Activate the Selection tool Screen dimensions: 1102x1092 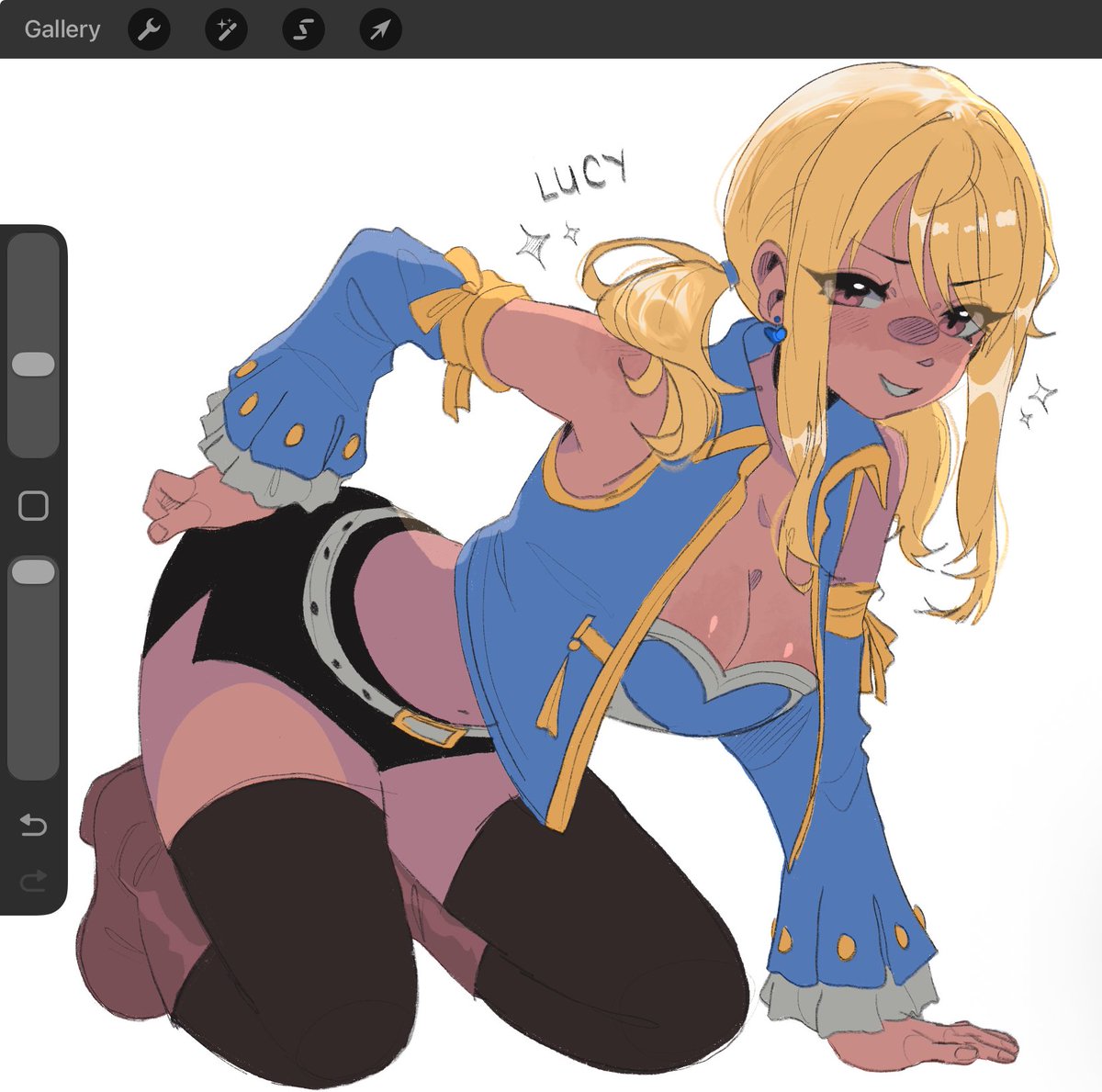[302, 29]
